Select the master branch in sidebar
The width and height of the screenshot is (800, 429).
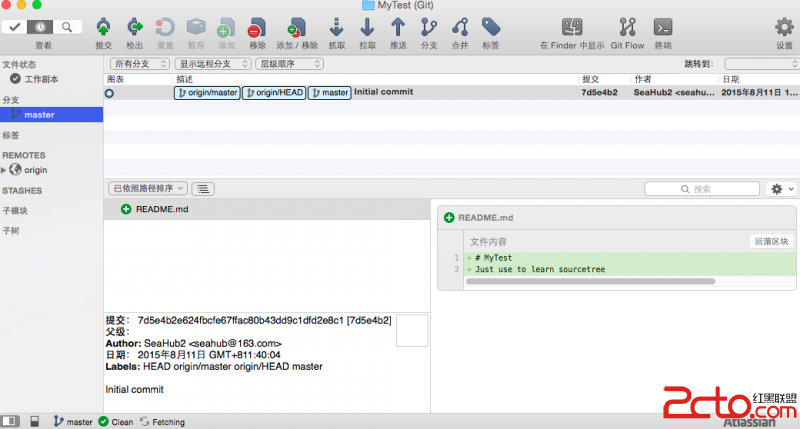(40, 115)
